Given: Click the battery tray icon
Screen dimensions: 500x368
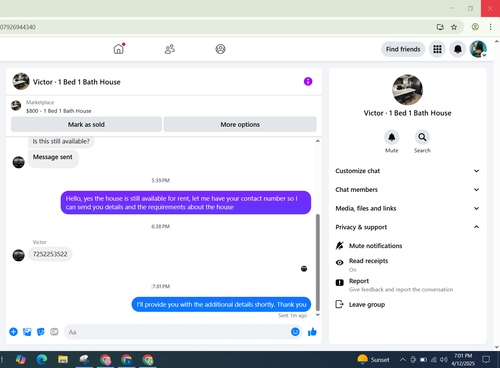Looking at the screenshot, I should coord(423,360).
